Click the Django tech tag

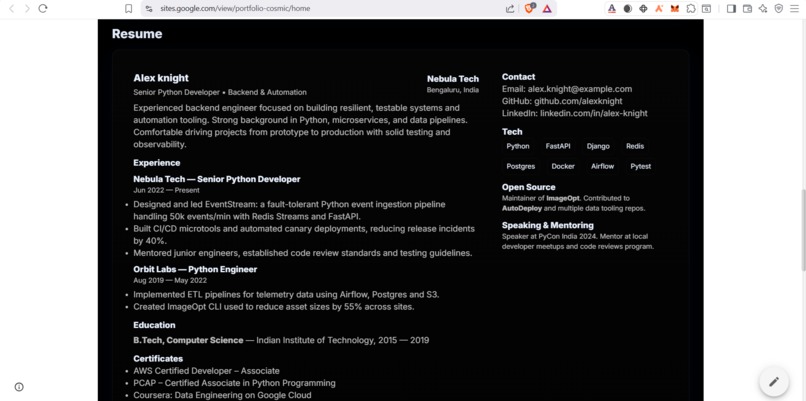(x=598, y=146)
